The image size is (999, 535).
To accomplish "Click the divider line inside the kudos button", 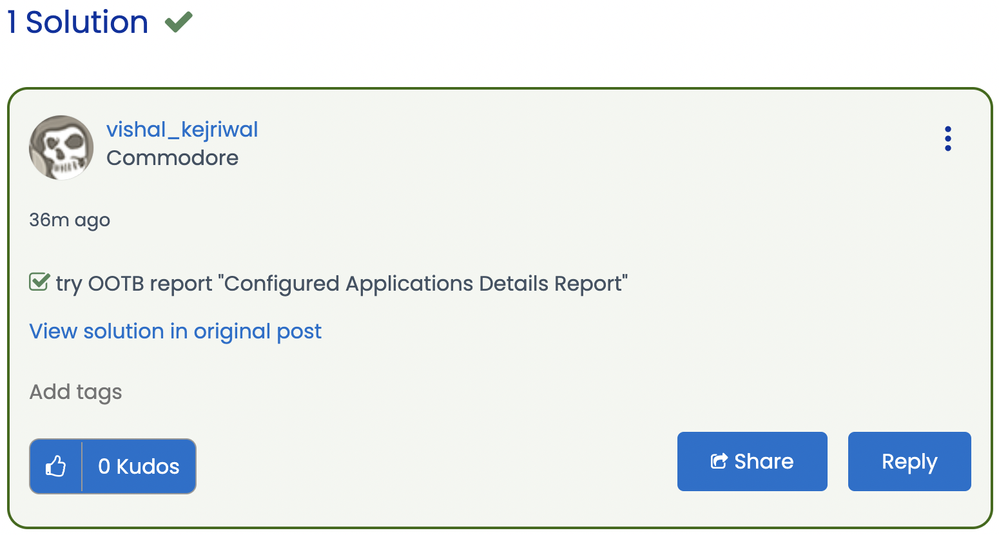I will [x=82, y=466].
